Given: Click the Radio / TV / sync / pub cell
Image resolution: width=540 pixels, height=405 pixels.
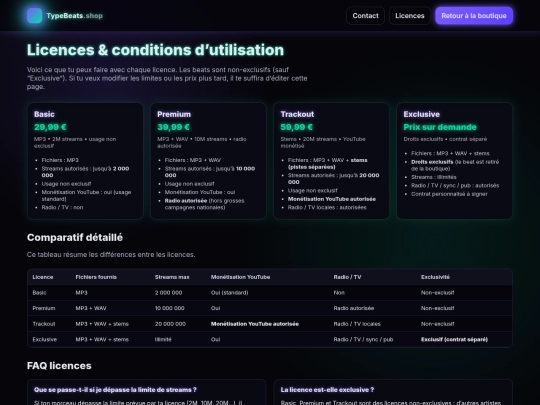Looking at the screenshot, I should tap(363, 340).
